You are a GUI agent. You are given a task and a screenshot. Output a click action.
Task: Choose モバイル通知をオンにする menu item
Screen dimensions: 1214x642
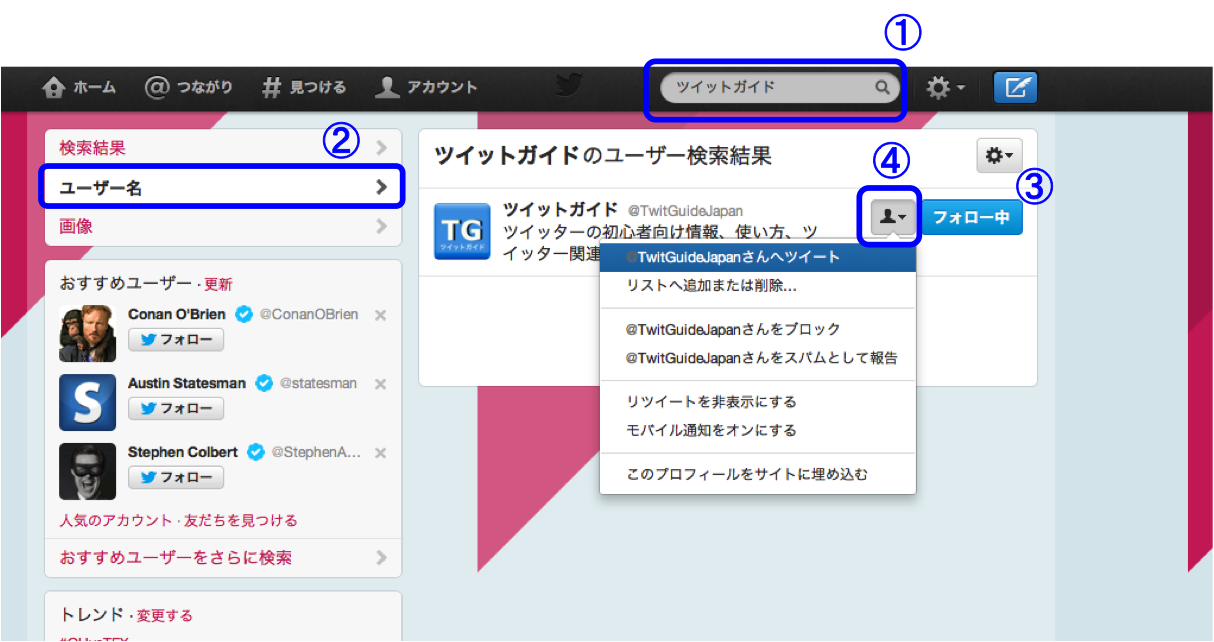point(758,431)
